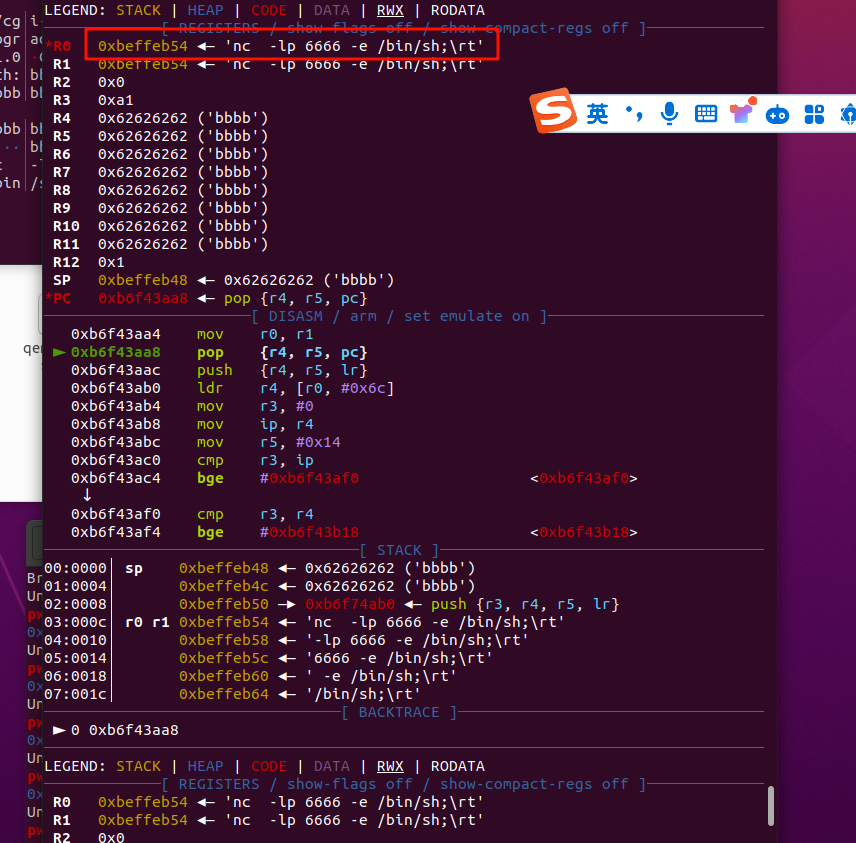Open the skin shirt icon in IME bar
The image size is (856, 843).
(741, 113)
